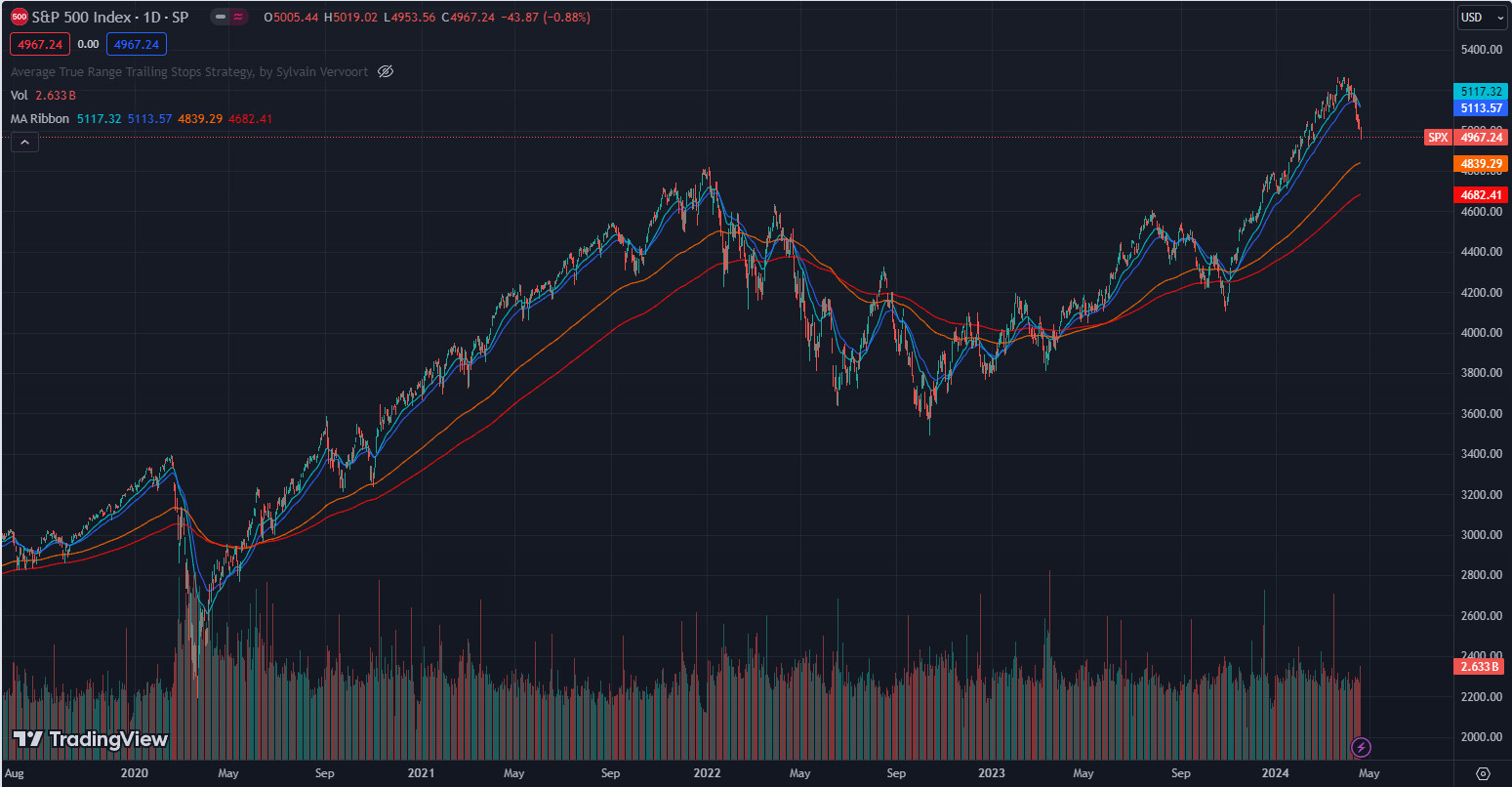Click the 2020 label on time axis
The height and width of the screenshot is (787, 1512).
(134, 773)
